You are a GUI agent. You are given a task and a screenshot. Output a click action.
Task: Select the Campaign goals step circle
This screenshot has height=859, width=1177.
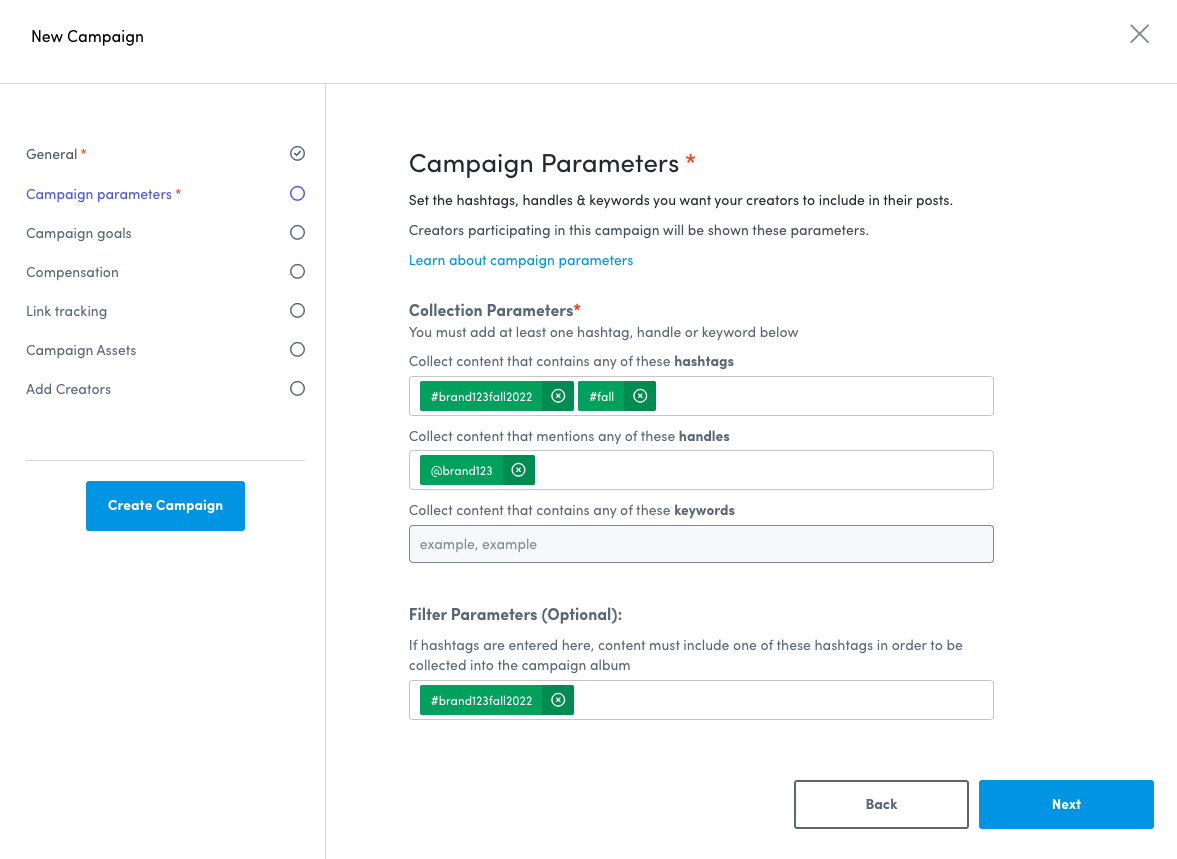click(297, 232)
